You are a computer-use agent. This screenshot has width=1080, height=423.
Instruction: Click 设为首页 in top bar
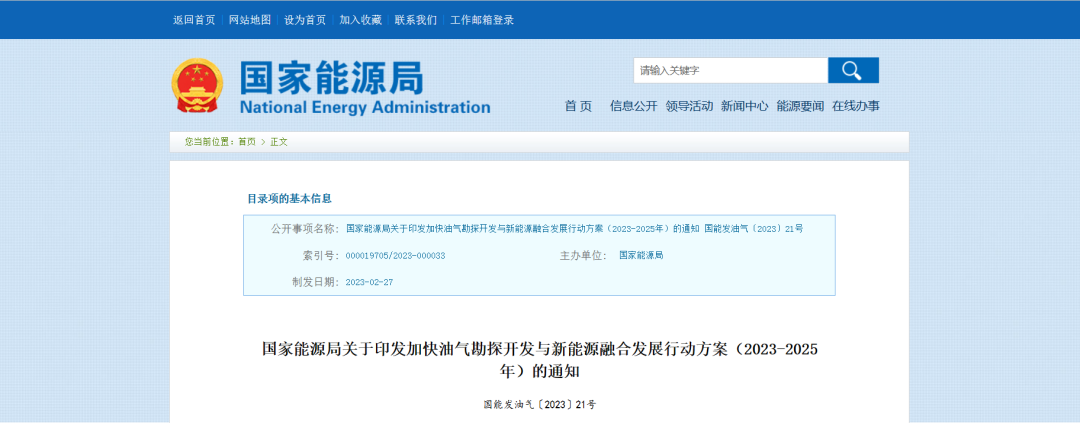[305, 20]
